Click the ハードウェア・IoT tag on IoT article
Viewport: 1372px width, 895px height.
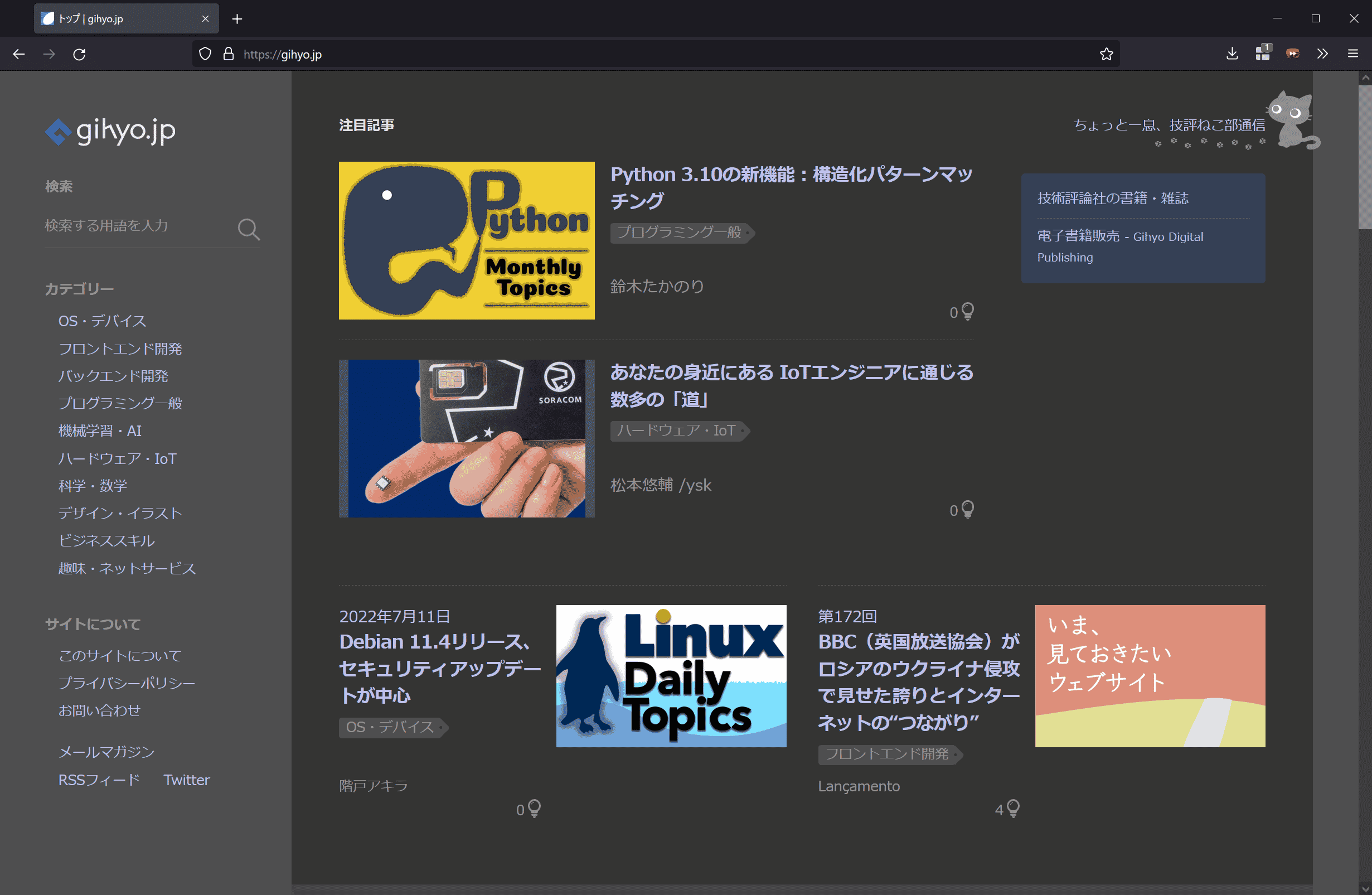(679, 431)
